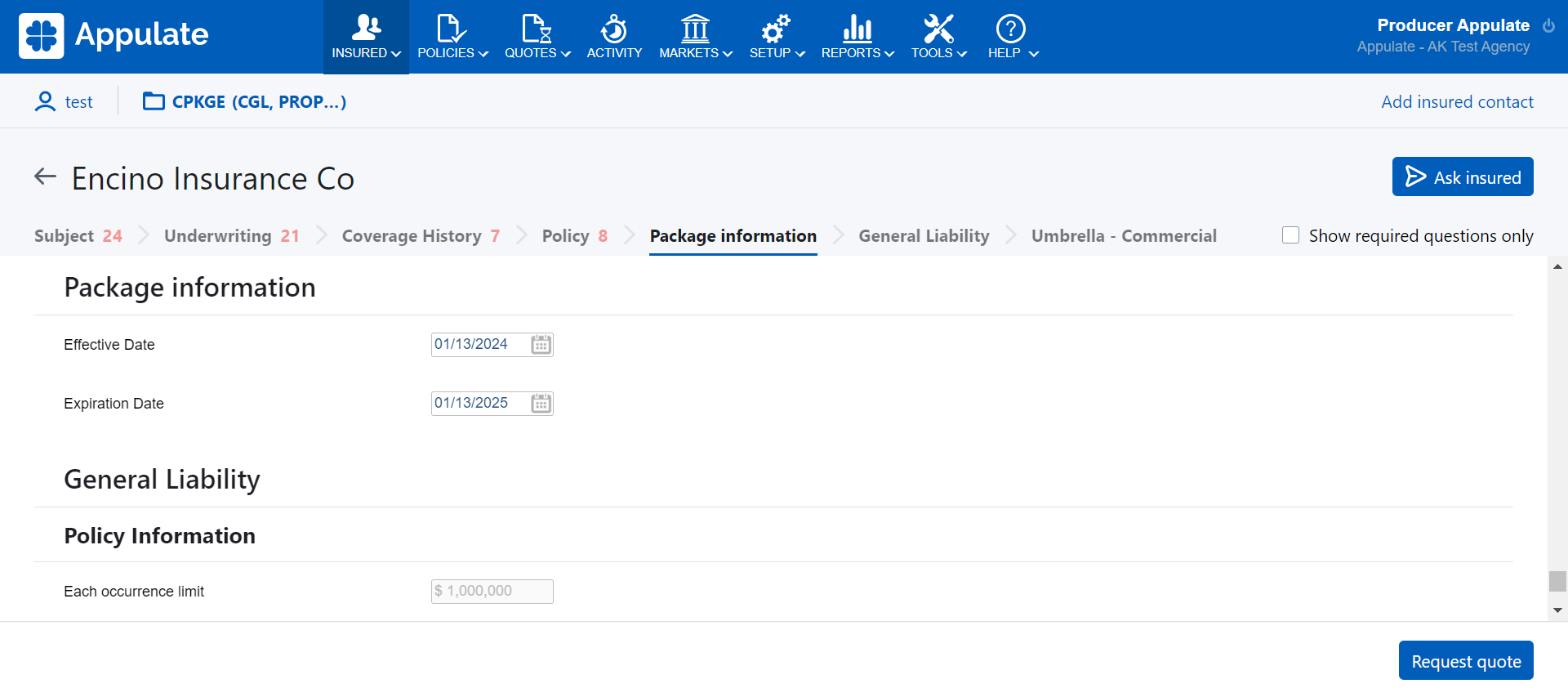
Task: Open the Activity stopwatch icon
Action: tap(613, 29)
